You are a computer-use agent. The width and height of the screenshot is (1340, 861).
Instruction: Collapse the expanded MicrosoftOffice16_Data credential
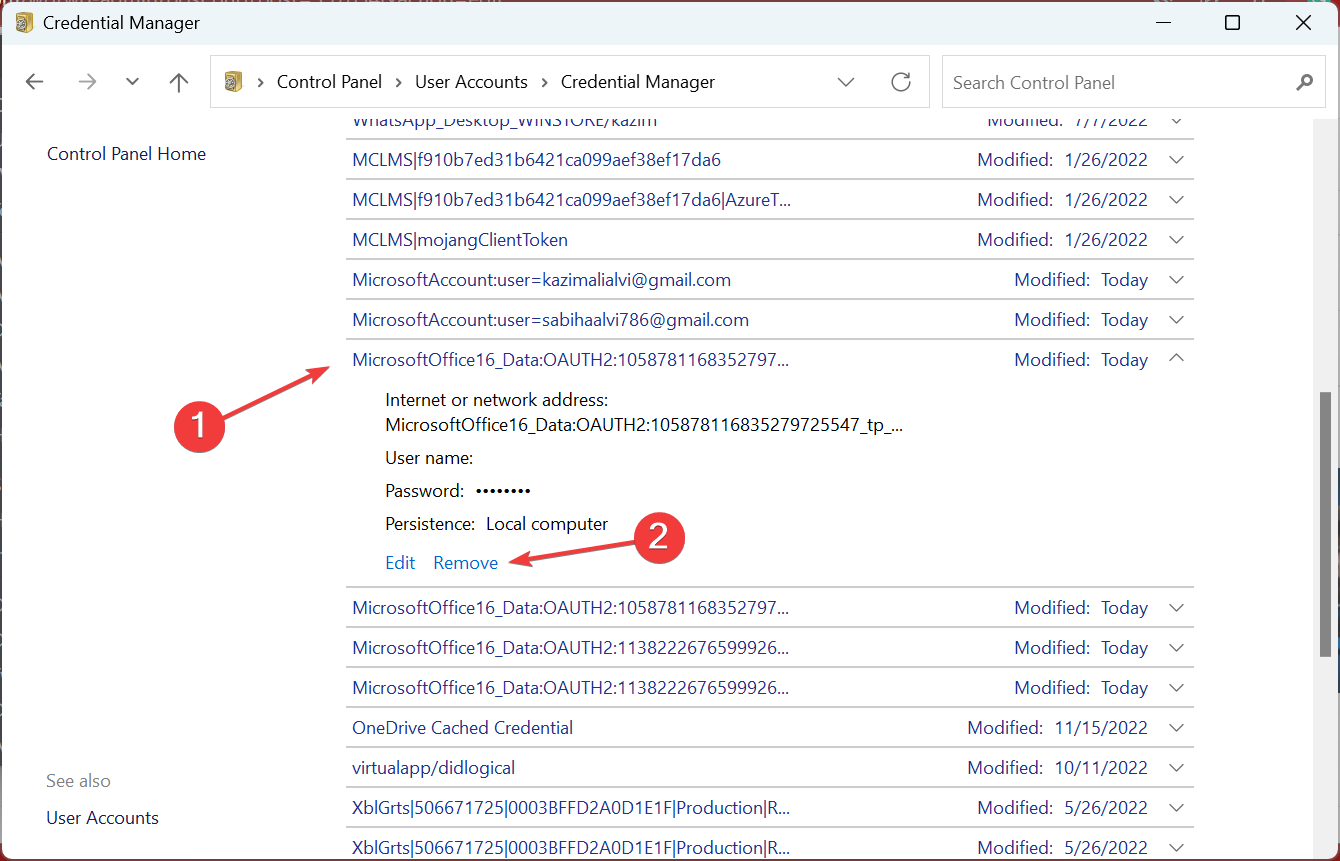coord(1176,359)
